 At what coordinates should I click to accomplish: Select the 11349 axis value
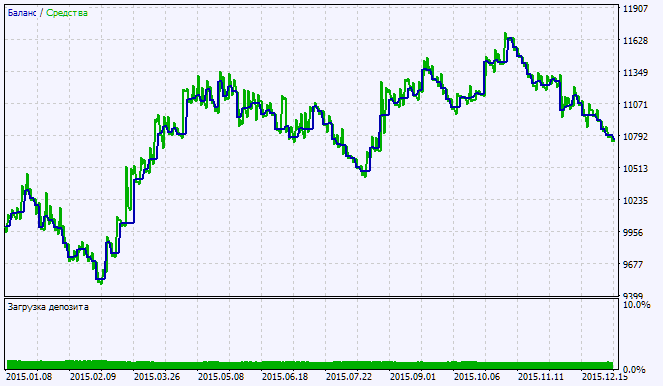[636, 73]
